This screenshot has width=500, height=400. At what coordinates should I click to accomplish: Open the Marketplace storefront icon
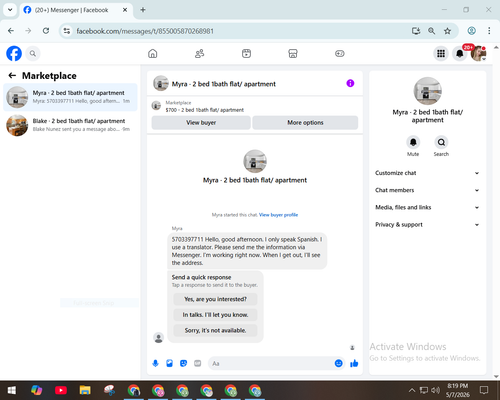coord(293,53)
